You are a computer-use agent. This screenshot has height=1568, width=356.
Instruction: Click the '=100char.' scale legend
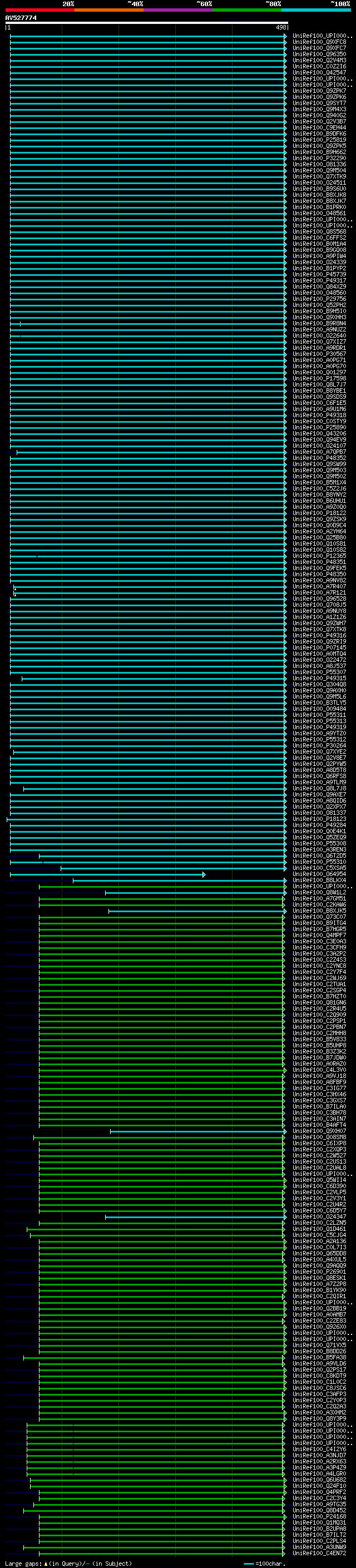[x=270, y=1563]
